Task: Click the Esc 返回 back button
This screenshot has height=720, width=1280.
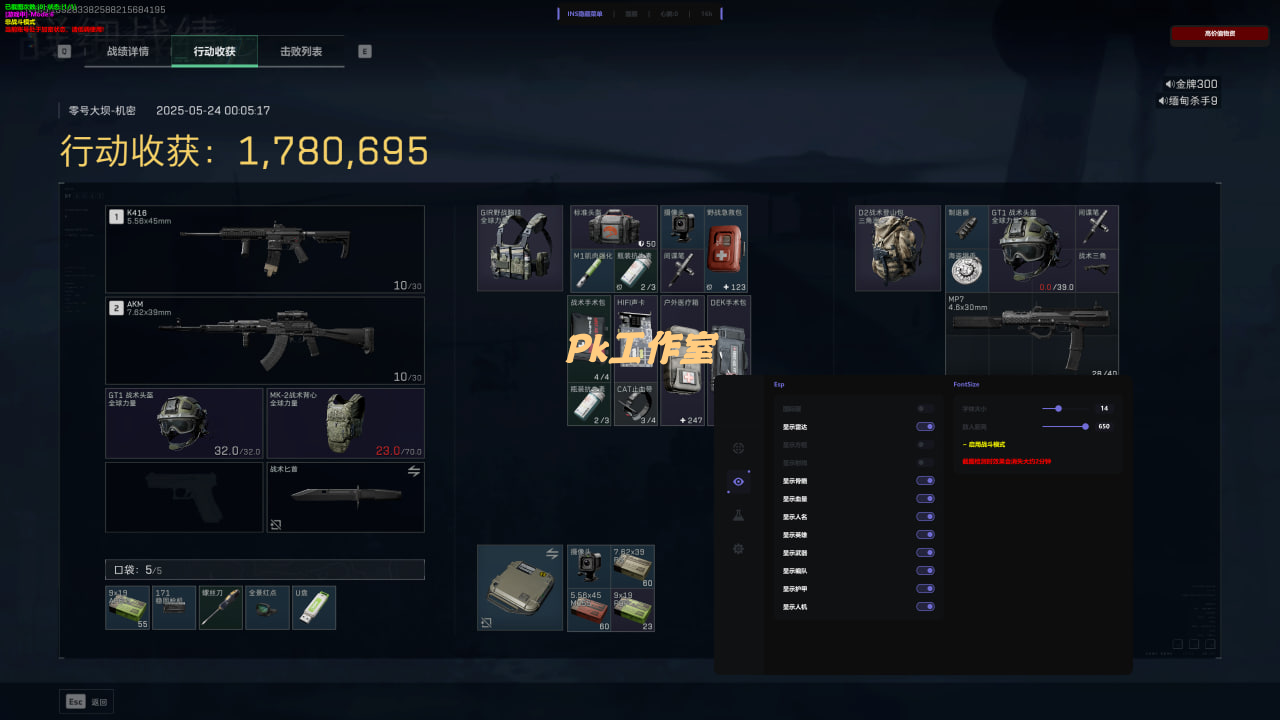Action: coord(86,702)
